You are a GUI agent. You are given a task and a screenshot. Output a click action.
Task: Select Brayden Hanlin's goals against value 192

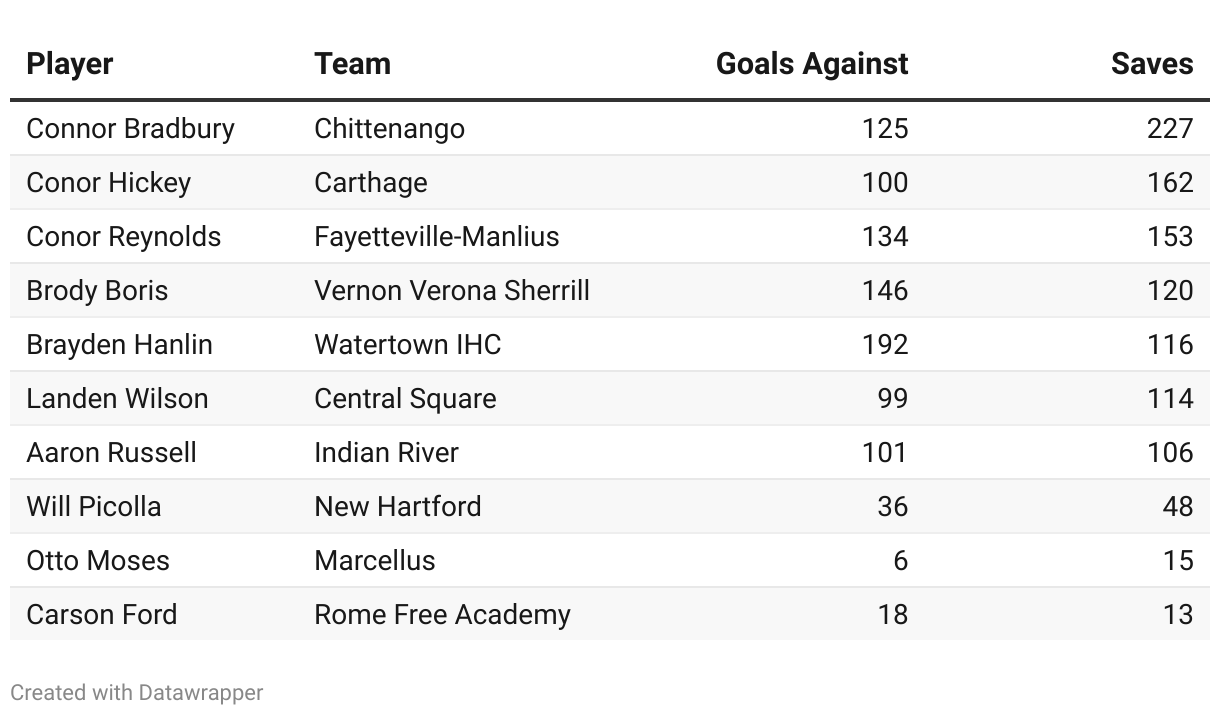coord(884,345)
